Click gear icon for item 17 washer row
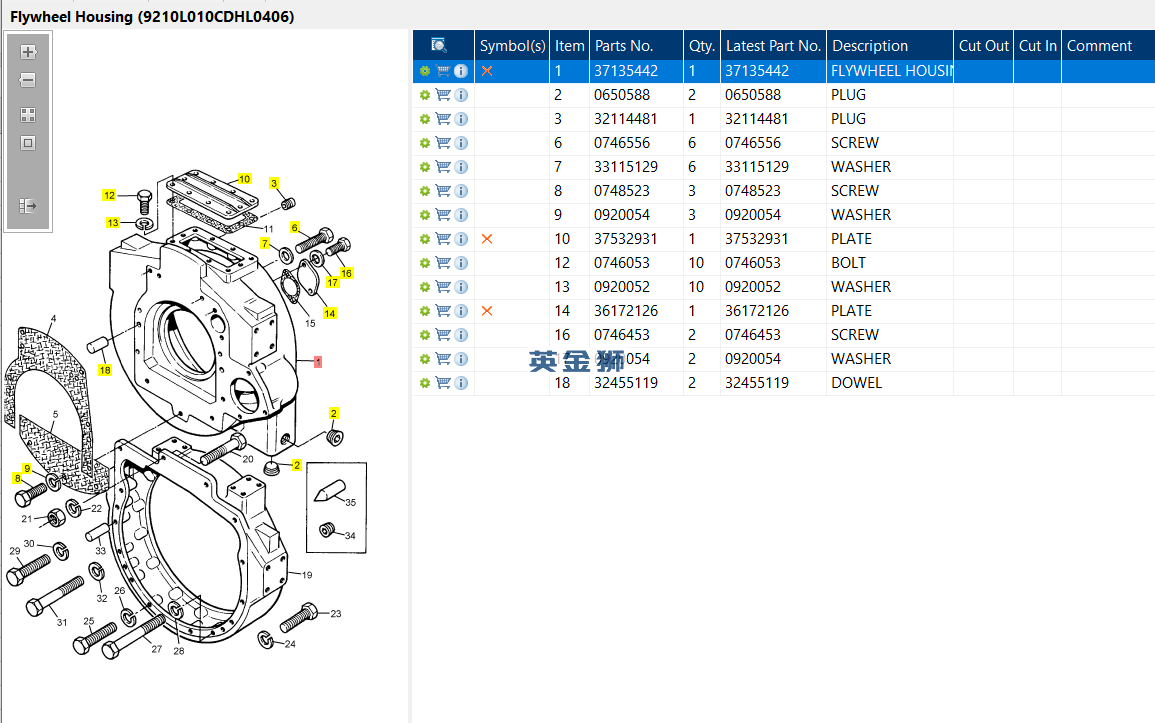The image size is (1155, 723). (x=425, y=359)
